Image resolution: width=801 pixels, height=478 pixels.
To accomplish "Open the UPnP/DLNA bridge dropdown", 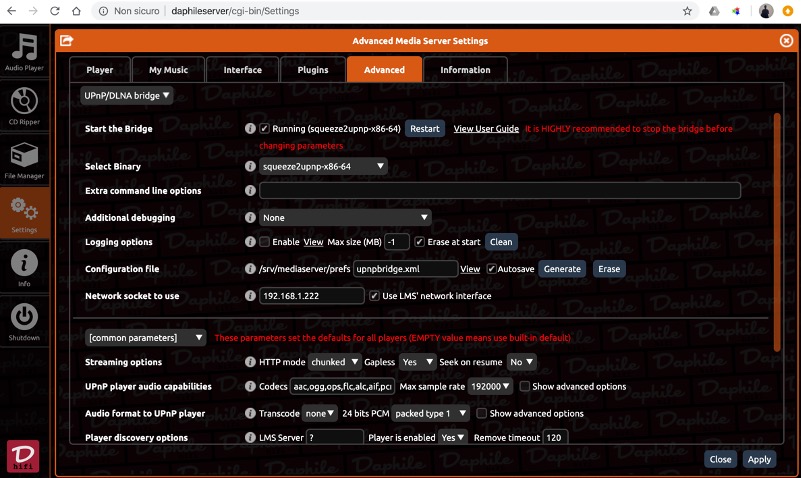I will 126,95.
